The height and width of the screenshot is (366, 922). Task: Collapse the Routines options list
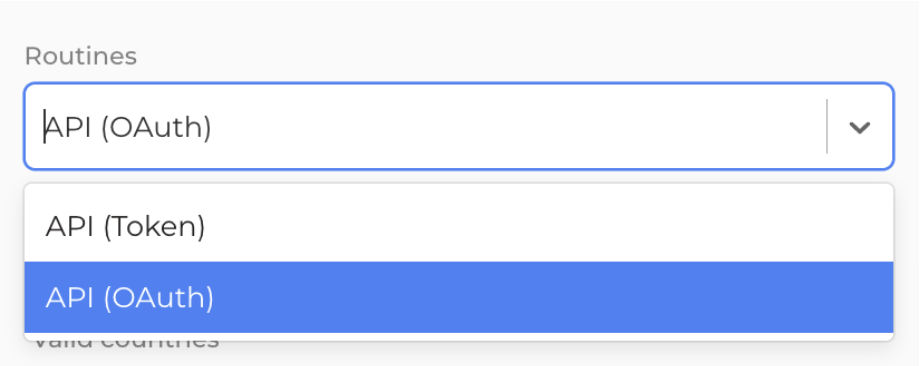[860, 127]
